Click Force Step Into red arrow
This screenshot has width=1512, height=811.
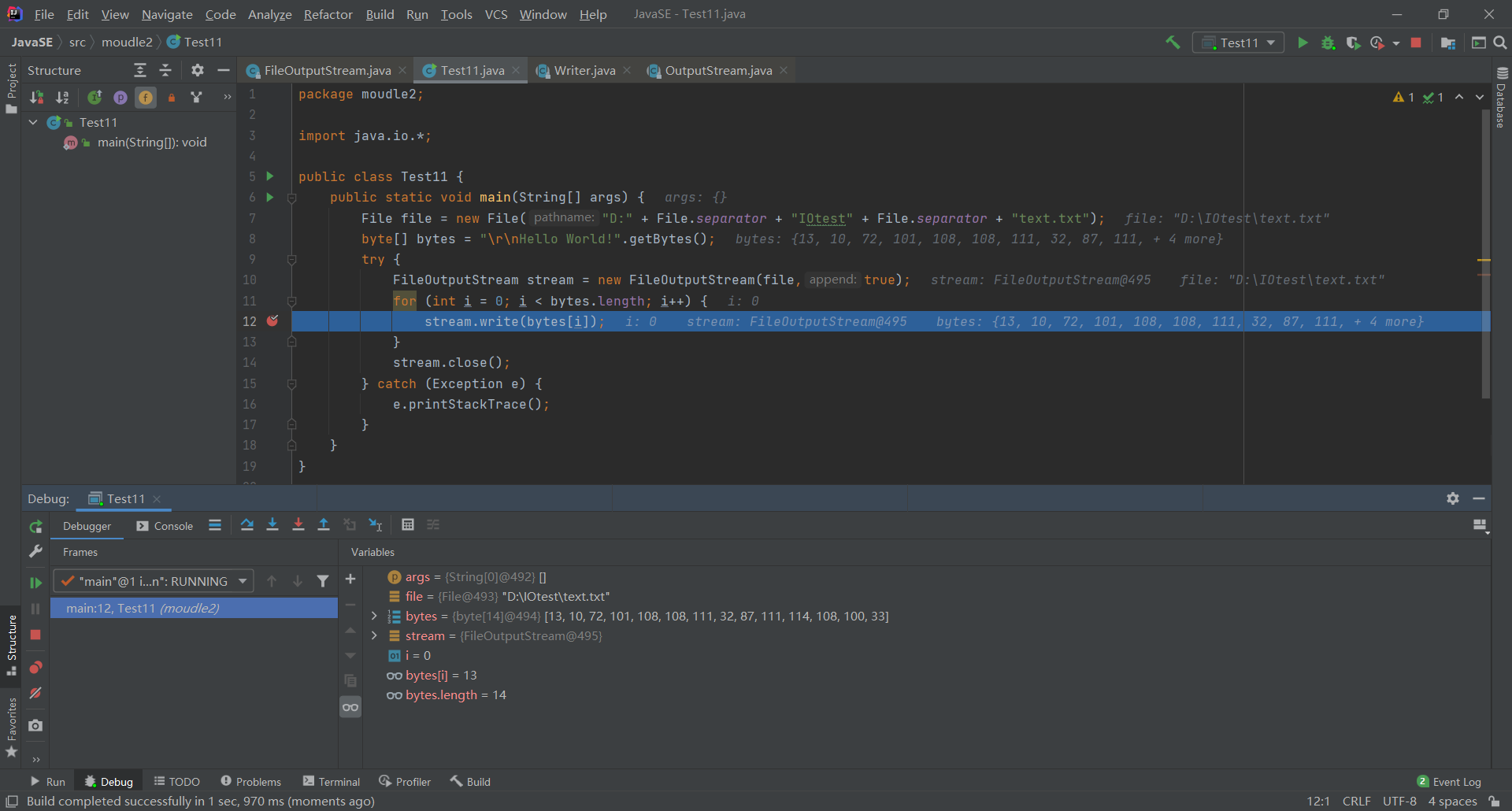298,525
